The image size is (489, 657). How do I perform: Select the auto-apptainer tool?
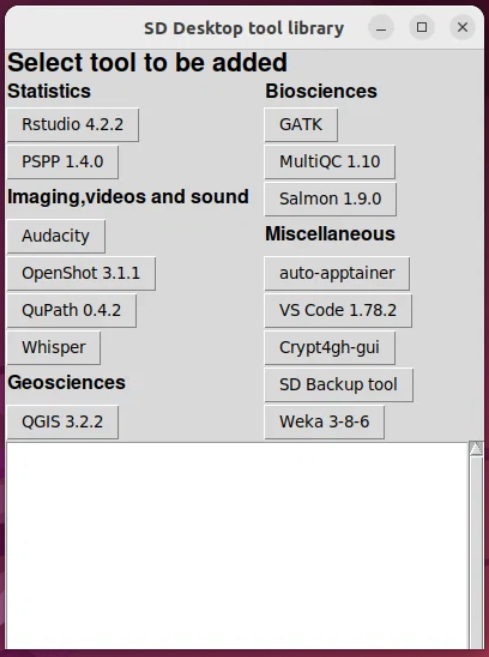click(x=337, y=273)
